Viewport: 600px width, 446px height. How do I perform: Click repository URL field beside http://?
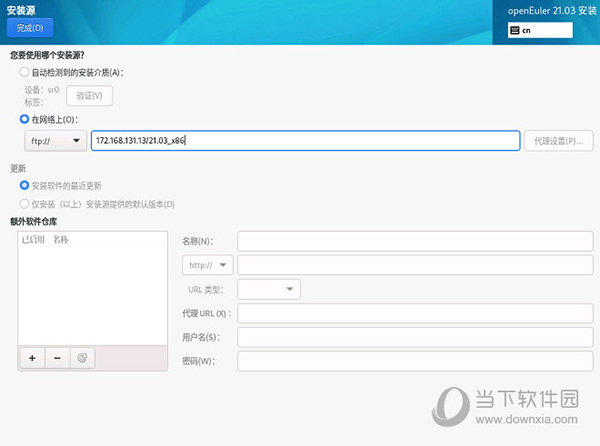[415, 265]
